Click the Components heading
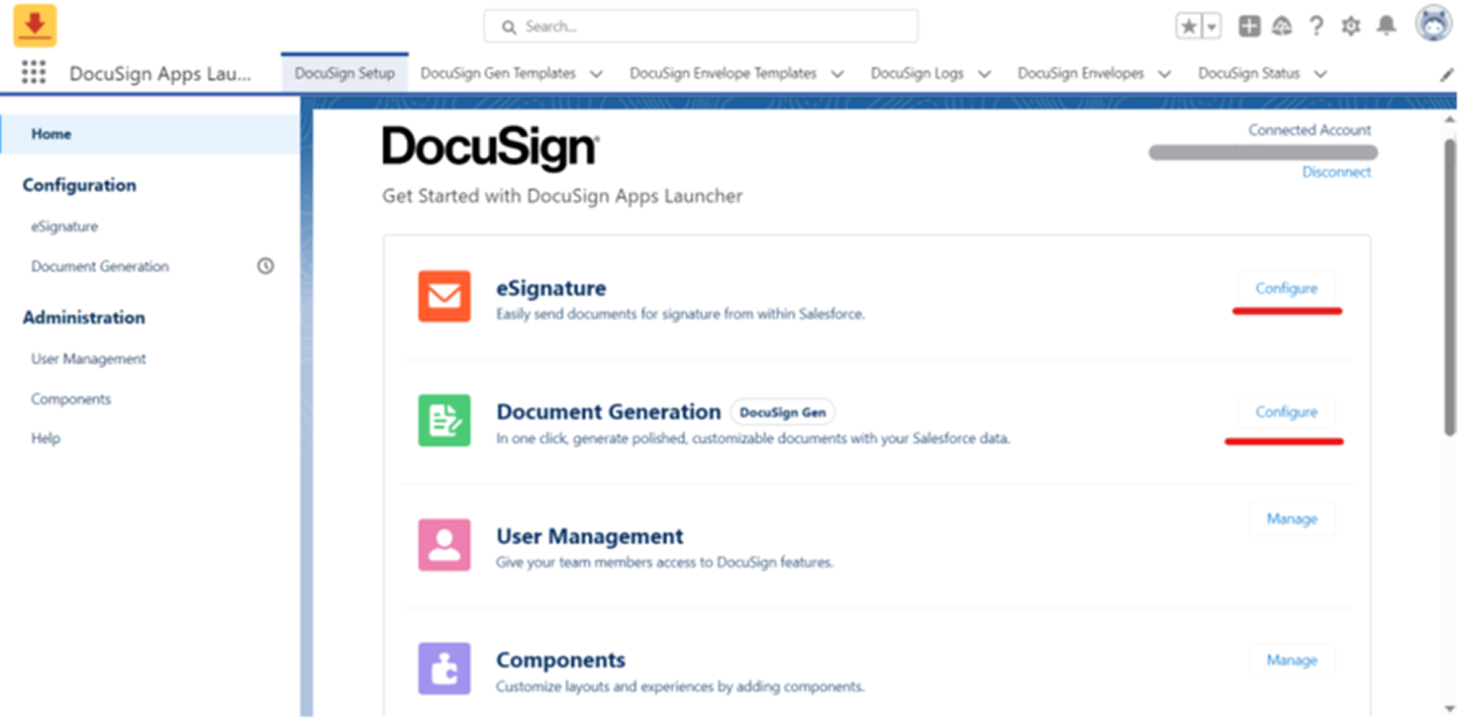 click(x=561, y=660)
